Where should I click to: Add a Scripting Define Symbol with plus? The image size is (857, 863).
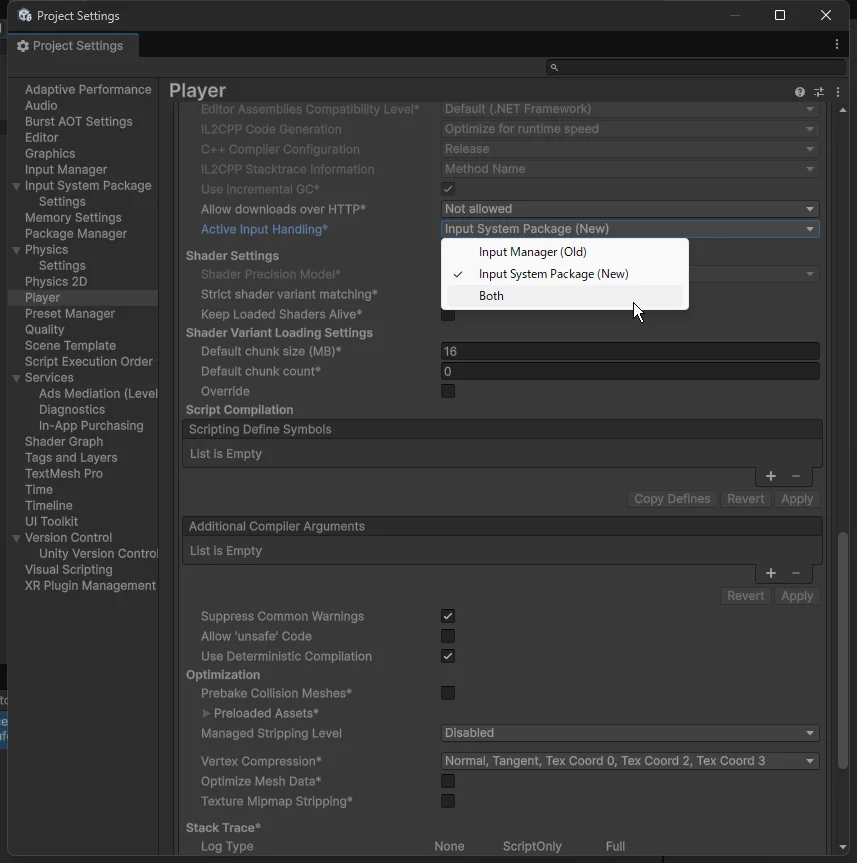[x=771, y=477]
